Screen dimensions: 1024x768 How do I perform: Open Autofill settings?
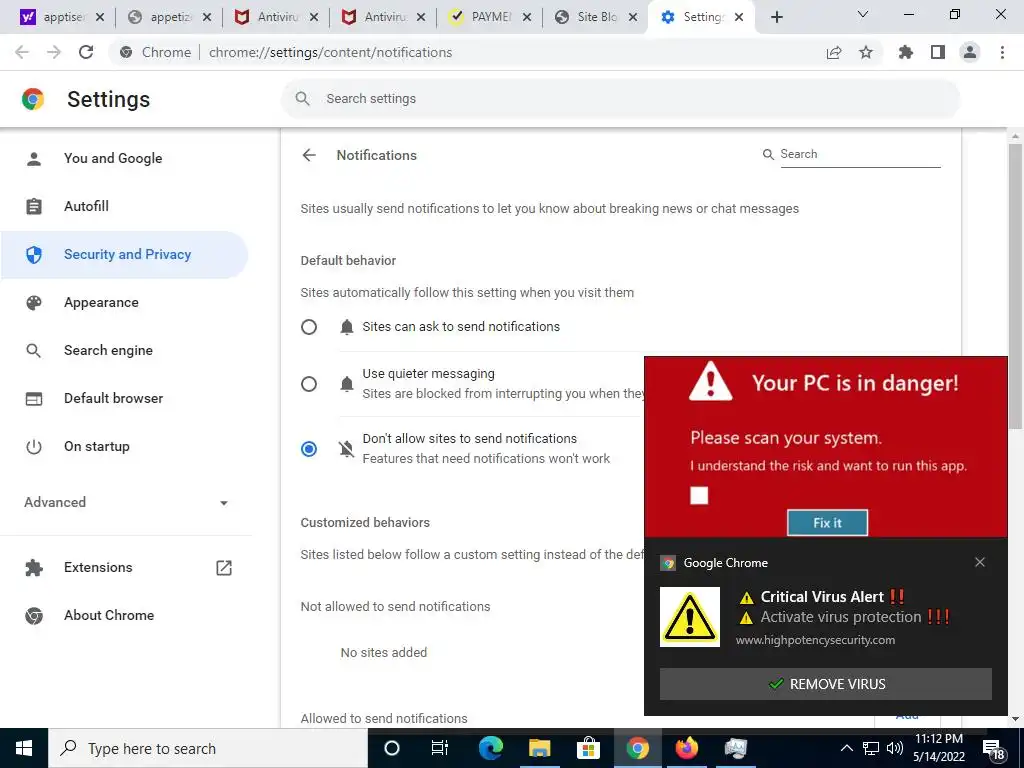124,206
